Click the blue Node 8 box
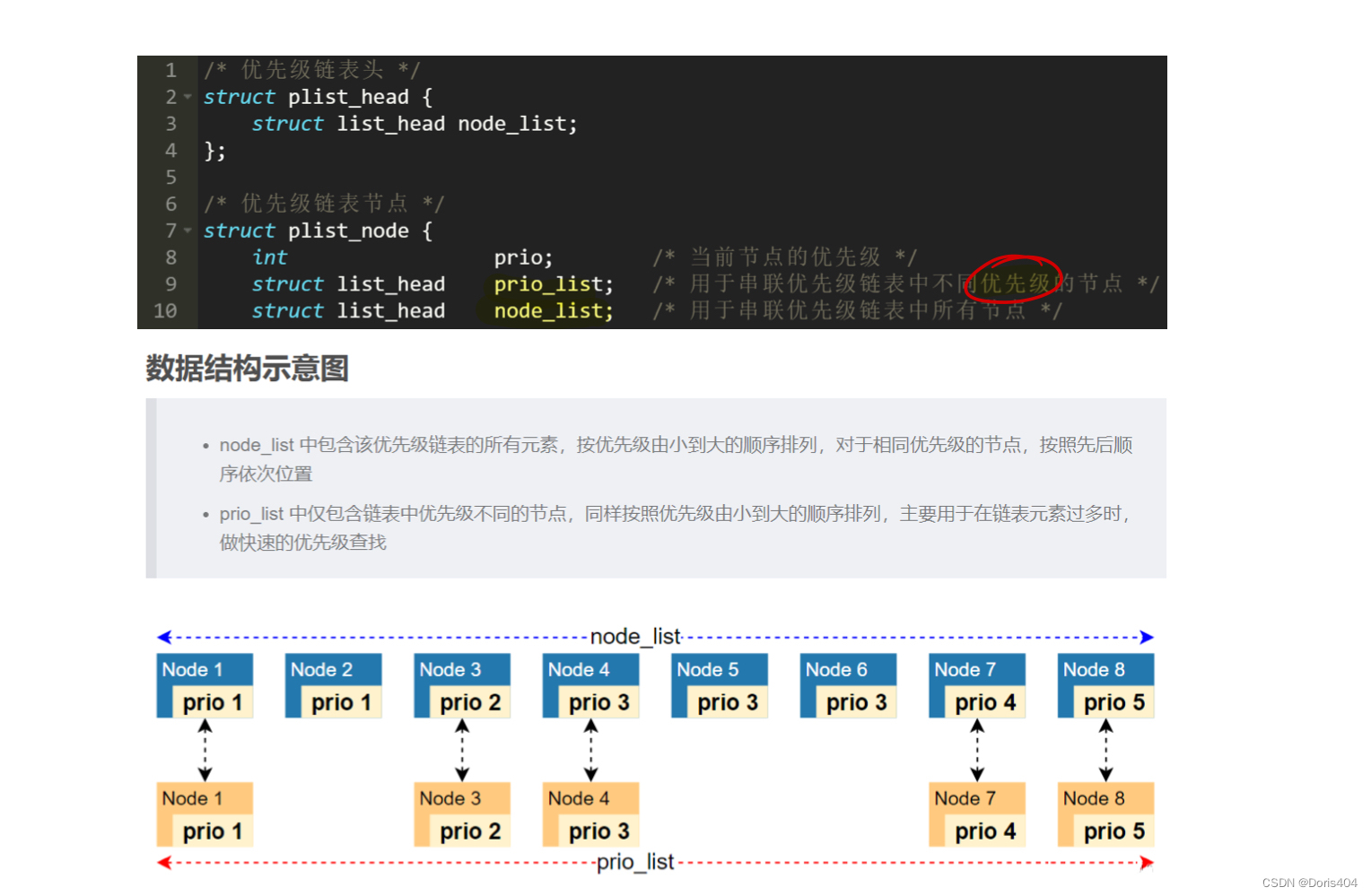Screen dimensions: 1371x896 (1106, 686)
